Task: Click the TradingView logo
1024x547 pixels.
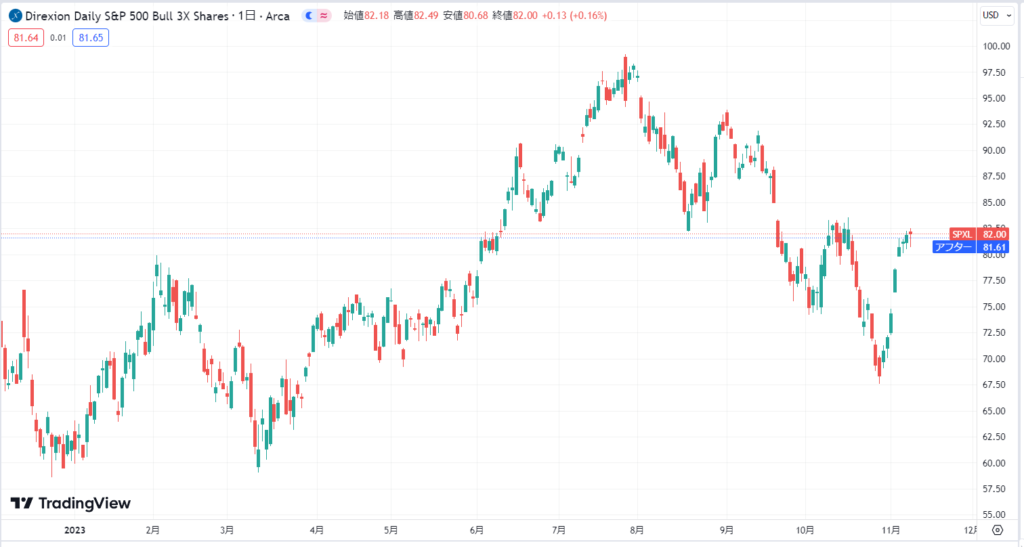Action: [x=71, y=503]
